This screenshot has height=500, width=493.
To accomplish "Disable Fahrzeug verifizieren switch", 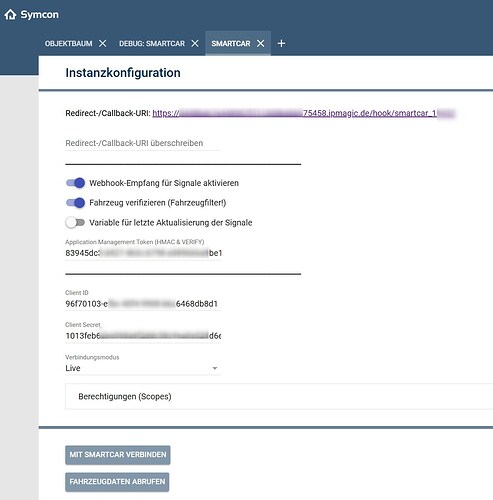I will tap(75, 203).
